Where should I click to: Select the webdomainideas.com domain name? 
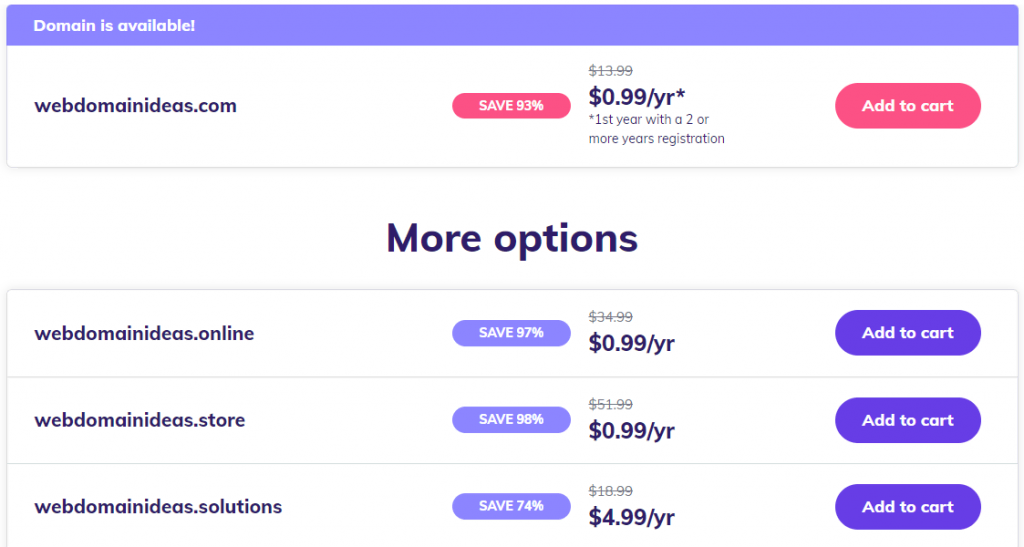[135, 106]
